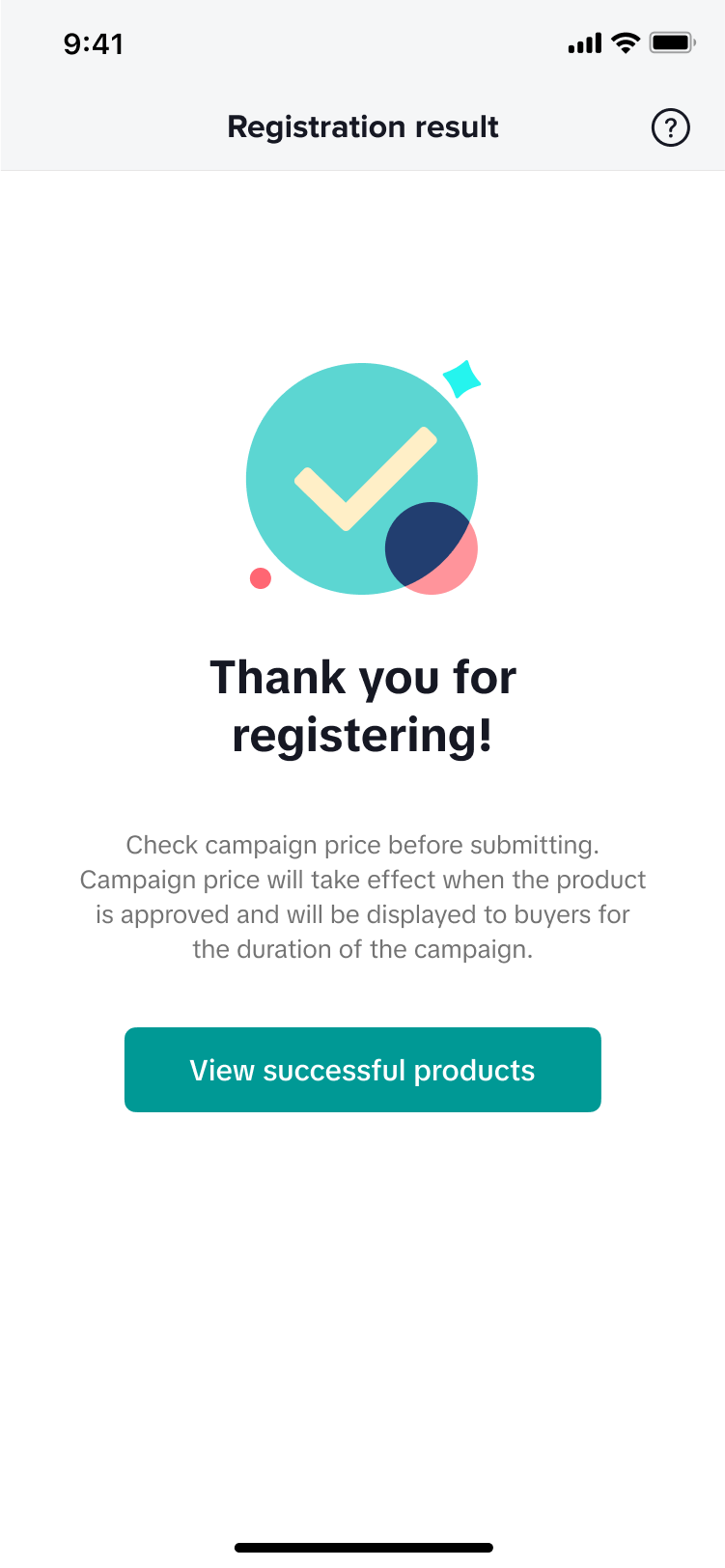Image resolution: width=725 pixels, height=1568 pixels.
Task: Click the Wi-Fi status icon
Action: point(626,43)
